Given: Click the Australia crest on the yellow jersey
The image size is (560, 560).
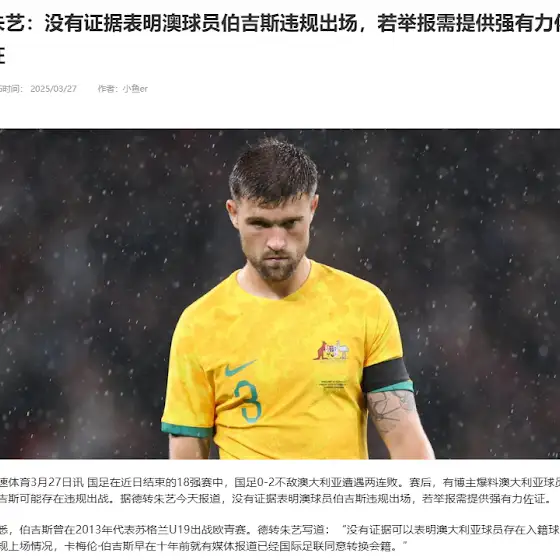Looking at the screenshot, I should (x=331, y=352).
